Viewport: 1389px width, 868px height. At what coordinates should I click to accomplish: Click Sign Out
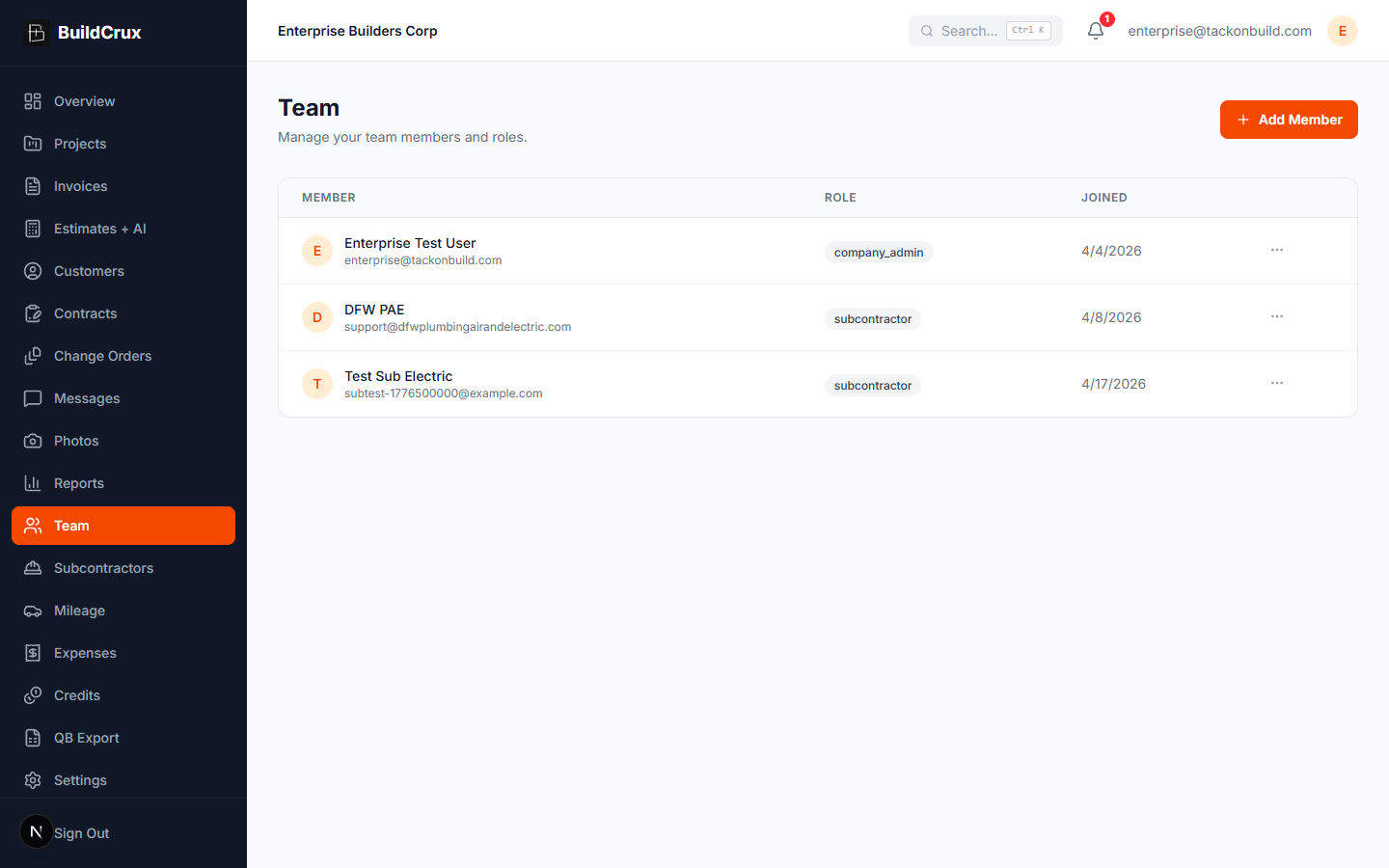coord(82,833)
